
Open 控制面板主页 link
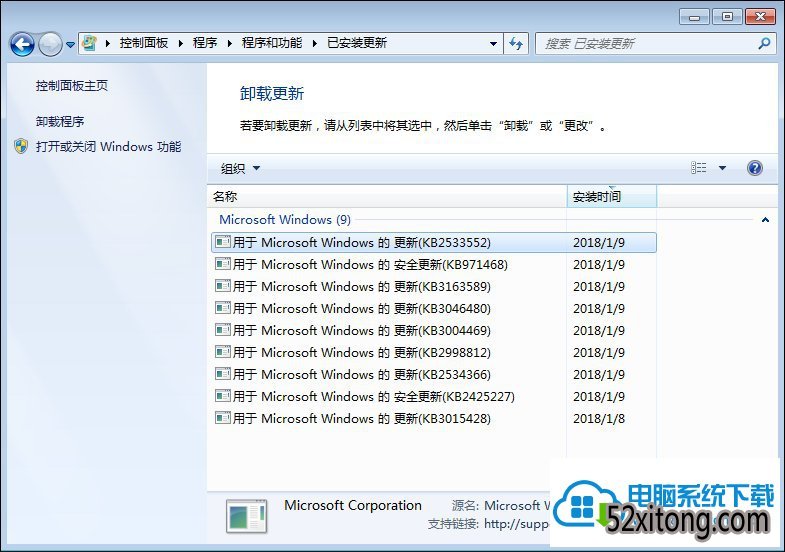point(72,86)
